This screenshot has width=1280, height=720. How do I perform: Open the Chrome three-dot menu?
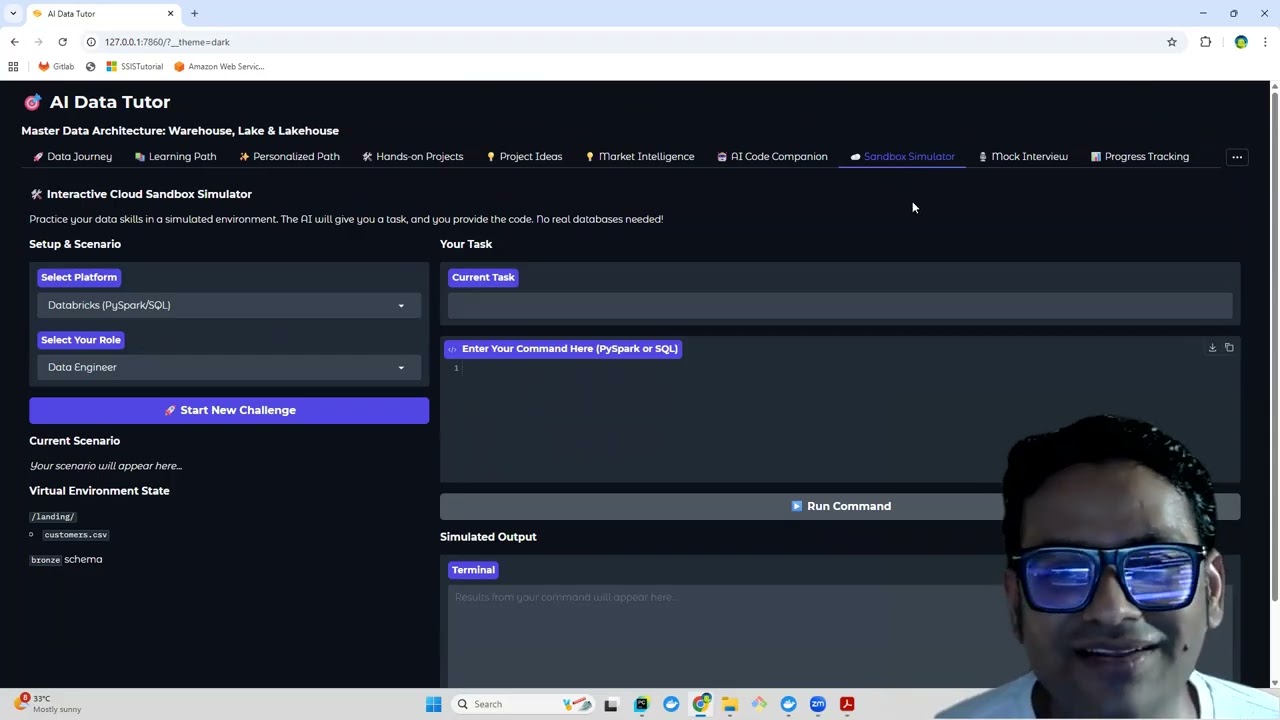tap(1265, 42)
